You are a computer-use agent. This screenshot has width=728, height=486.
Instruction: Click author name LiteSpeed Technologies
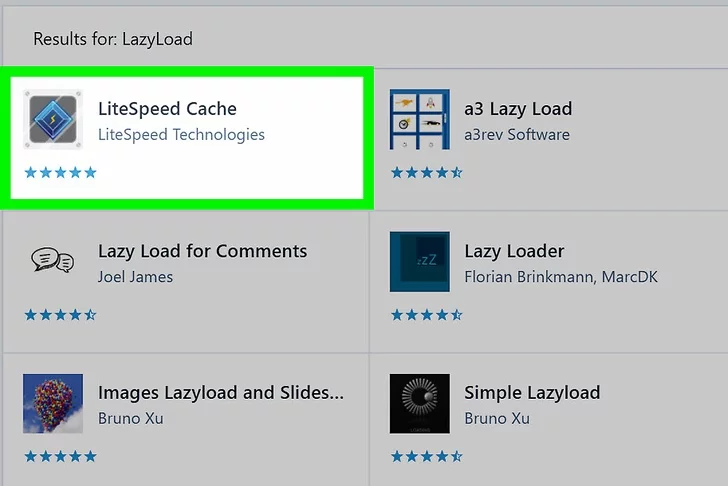pyautogui.click(x=181, y=134)
